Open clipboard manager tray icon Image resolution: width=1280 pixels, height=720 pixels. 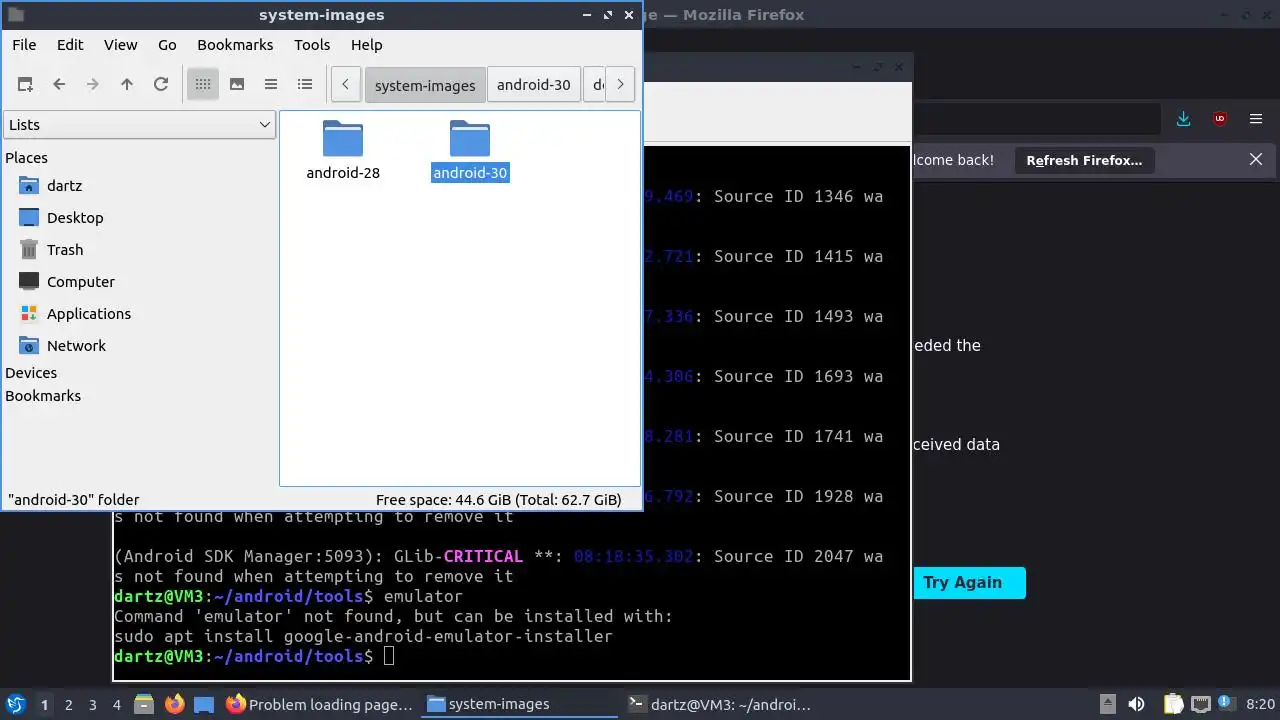coord(1173,705)
